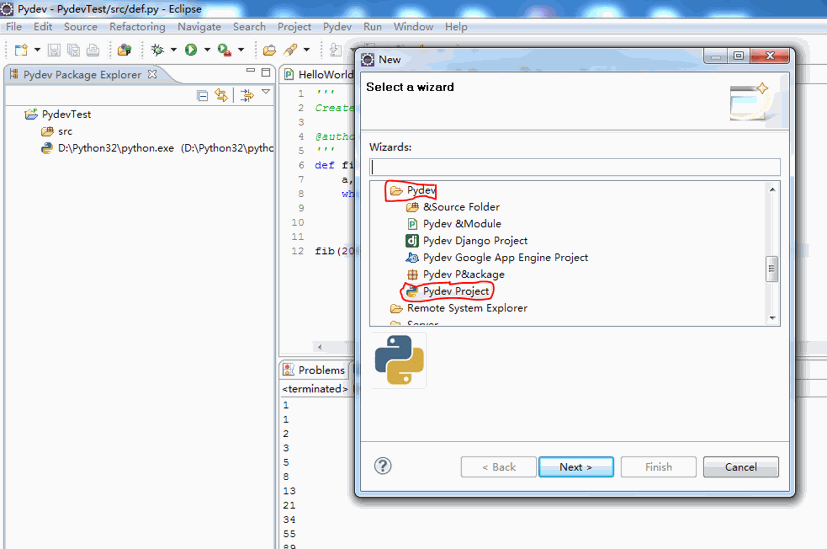This screenshot has height=549, width=827.
Task: Click the Cancel button
Action: click(741, 467)
